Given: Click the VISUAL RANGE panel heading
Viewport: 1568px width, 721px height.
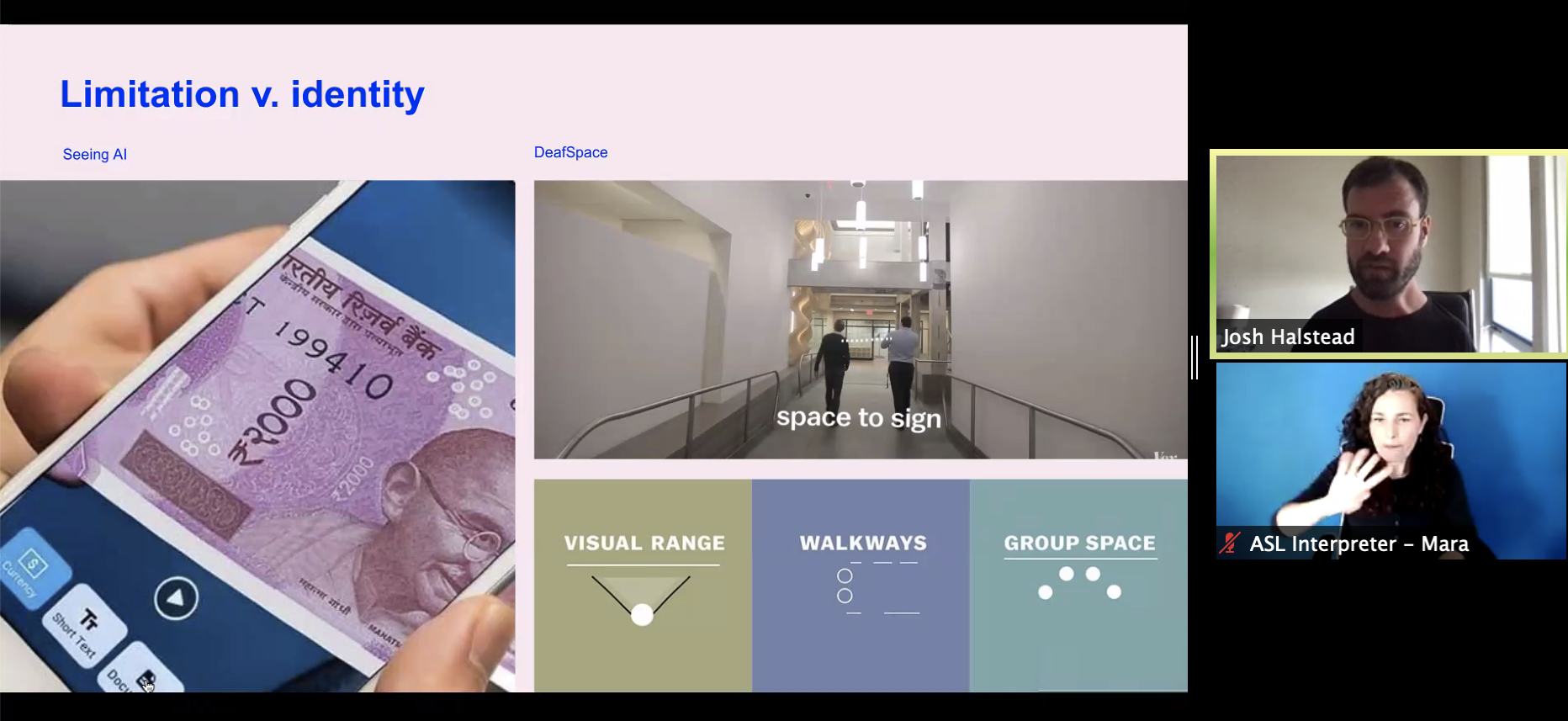Looking at the screenshot, I should pos(644,543).
